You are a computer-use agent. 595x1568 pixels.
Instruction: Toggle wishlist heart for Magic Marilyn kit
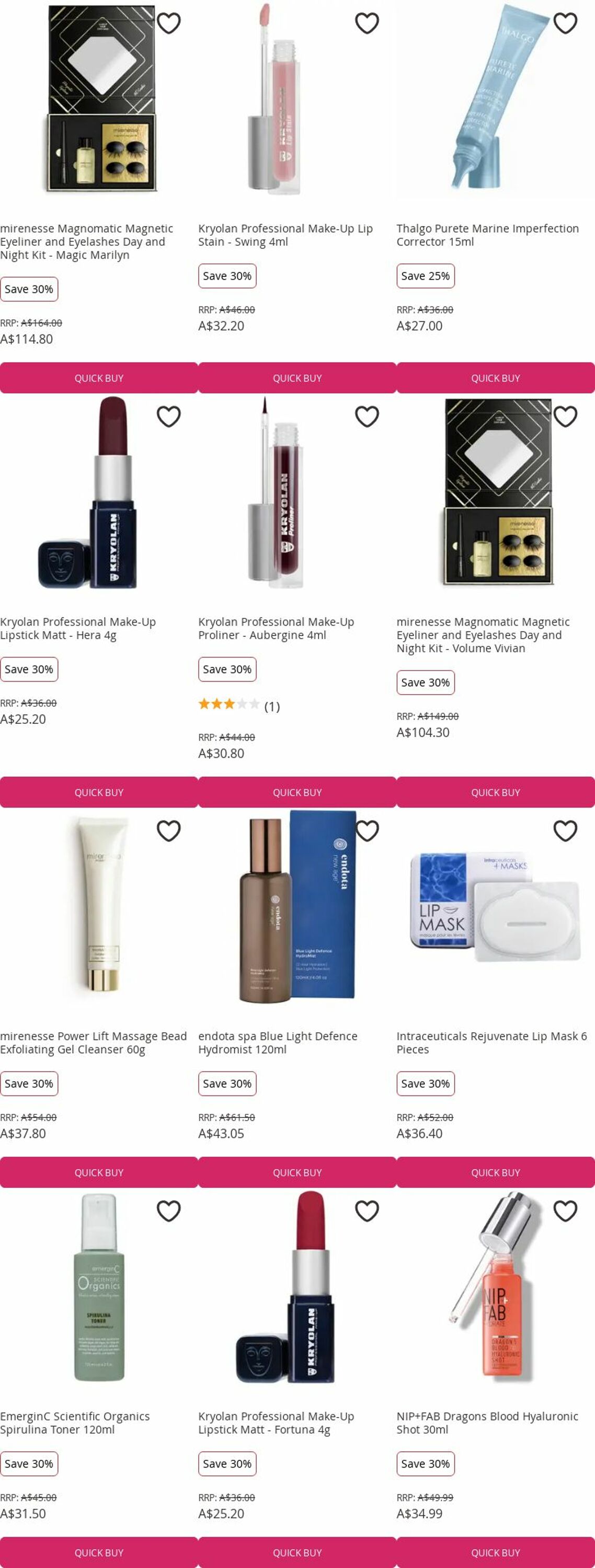coord(169,23)
